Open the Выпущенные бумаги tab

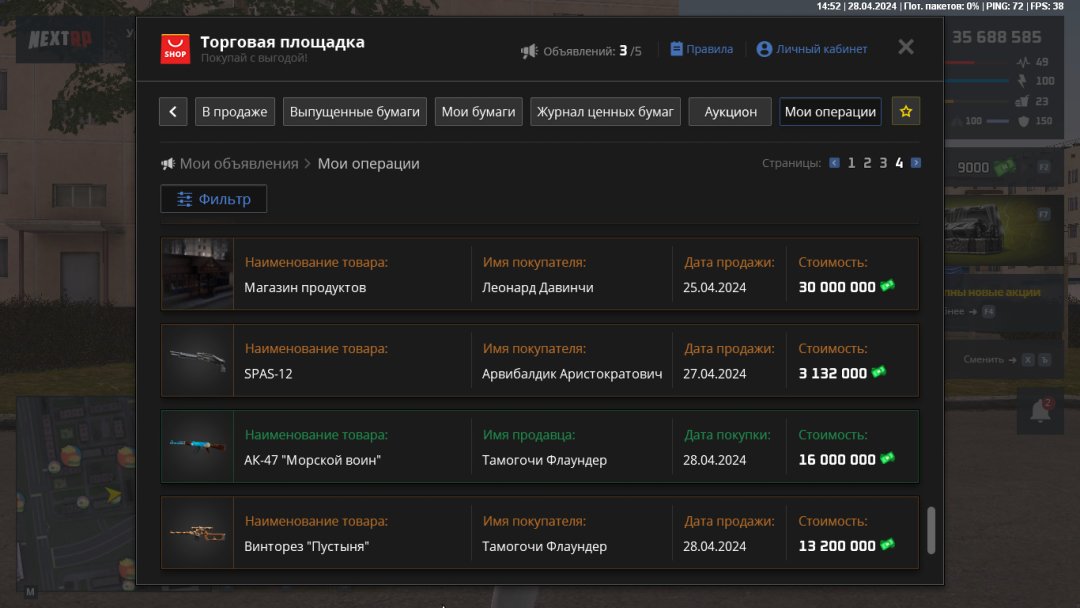[x=355, y=112]
